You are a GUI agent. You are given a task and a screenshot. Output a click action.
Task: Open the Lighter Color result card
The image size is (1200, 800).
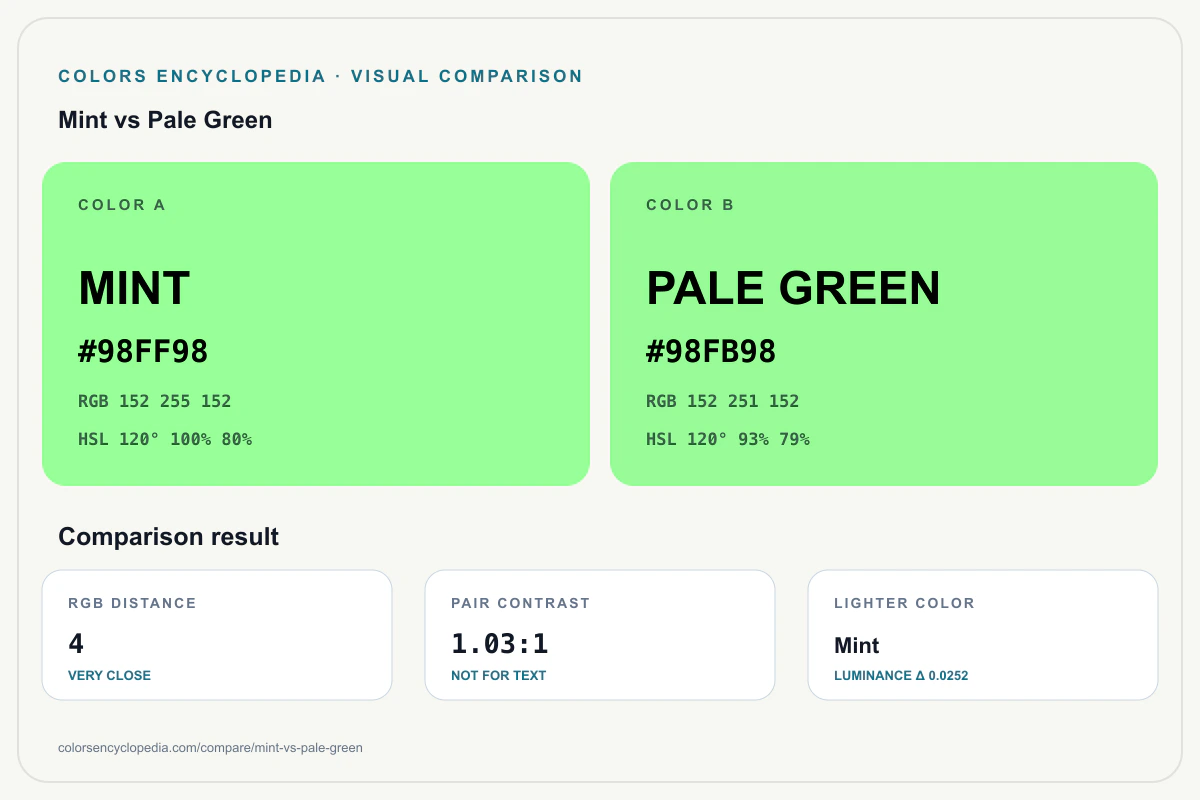click(983, 635)
